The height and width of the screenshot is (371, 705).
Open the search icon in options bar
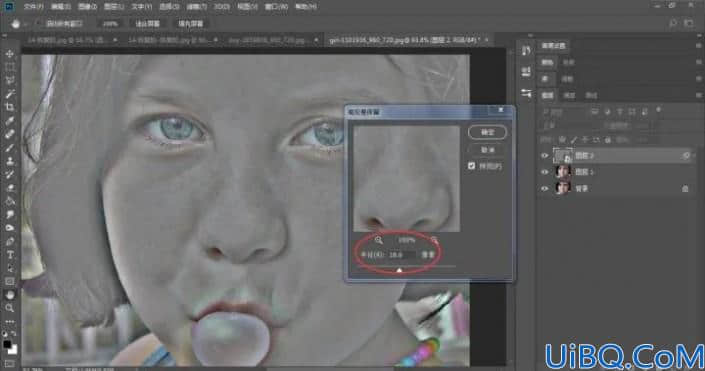(673, 23)
